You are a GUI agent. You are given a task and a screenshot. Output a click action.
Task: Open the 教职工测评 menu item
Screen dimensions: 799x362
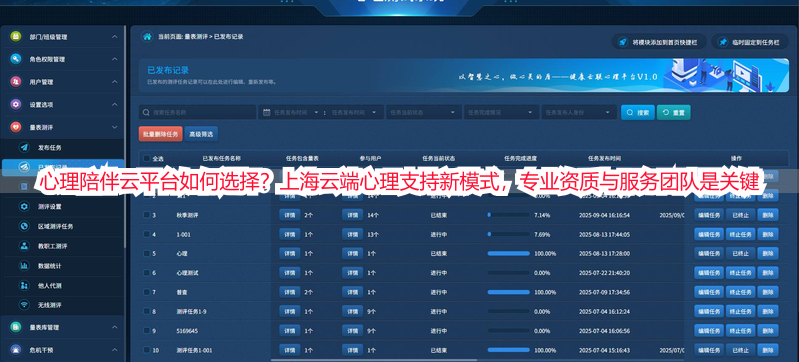pyautogui.click(x=62, y=246)
